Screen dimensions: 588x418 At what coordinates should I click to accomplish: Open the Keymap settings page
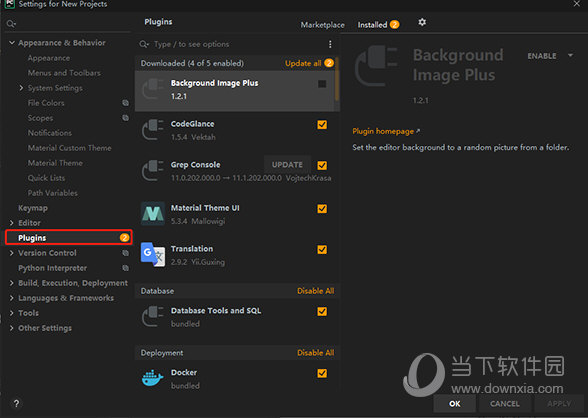(x=33, y=208)
